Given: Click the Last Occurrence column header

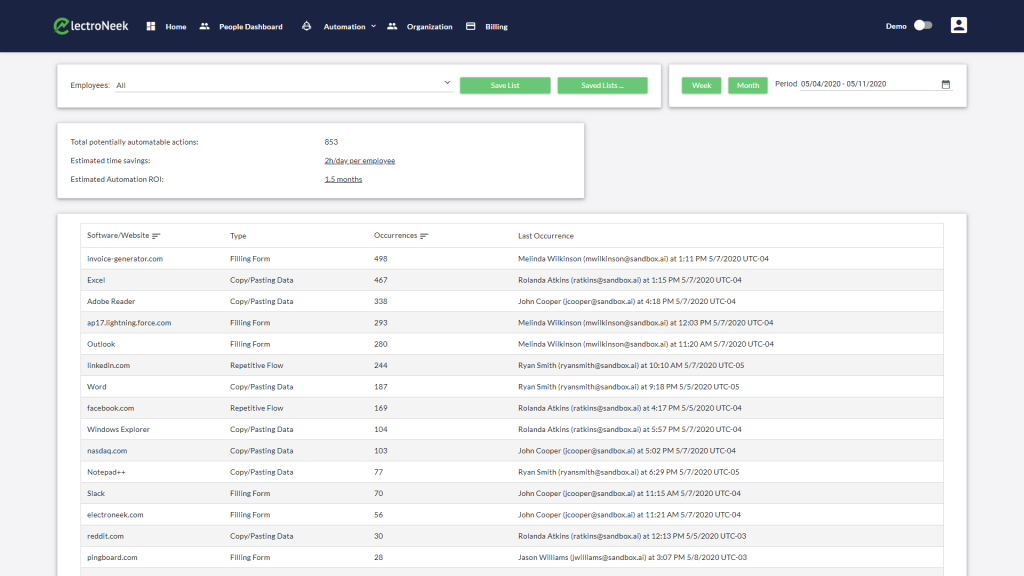Looking at the screenshot, I should tap(546, 236).
